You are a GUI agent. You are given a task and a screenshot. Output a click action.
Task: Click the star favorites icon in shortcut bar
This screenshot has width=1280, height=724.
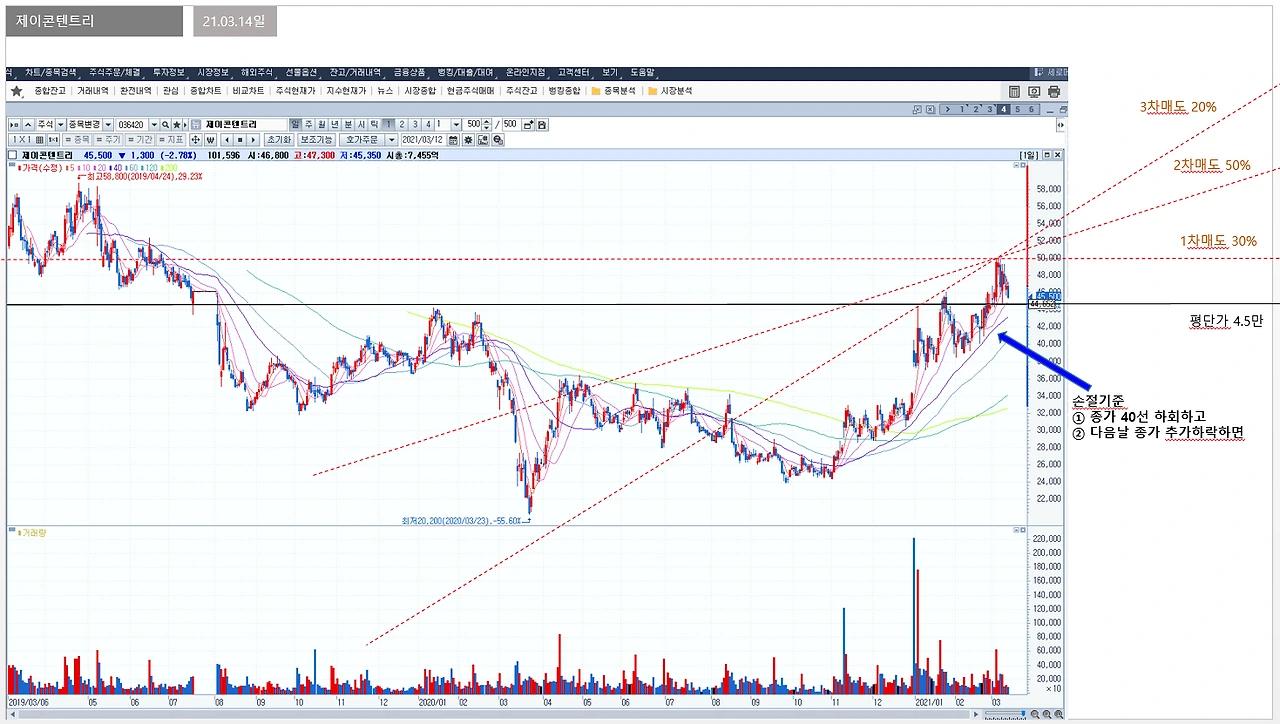17,91
